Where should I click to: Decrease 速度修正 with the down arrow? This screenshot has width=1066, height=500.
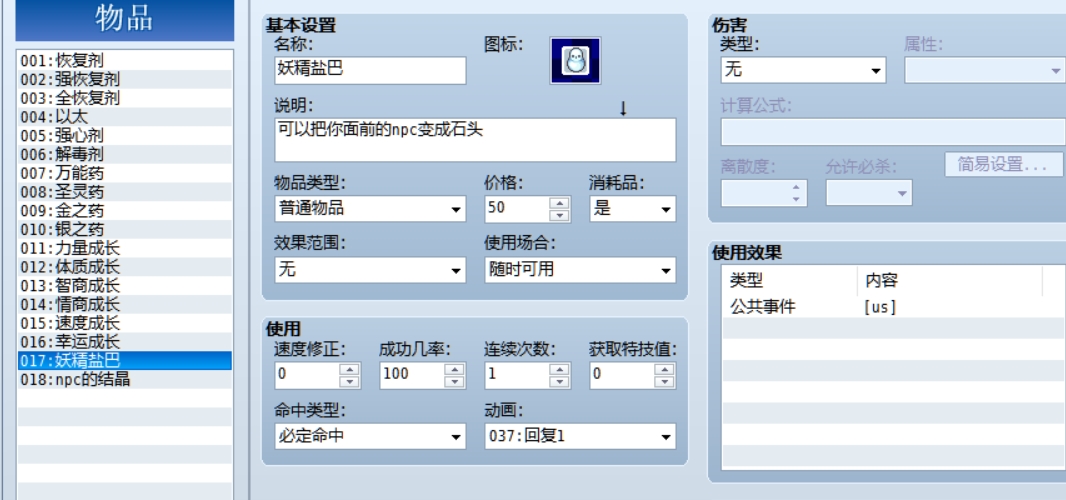349,382
